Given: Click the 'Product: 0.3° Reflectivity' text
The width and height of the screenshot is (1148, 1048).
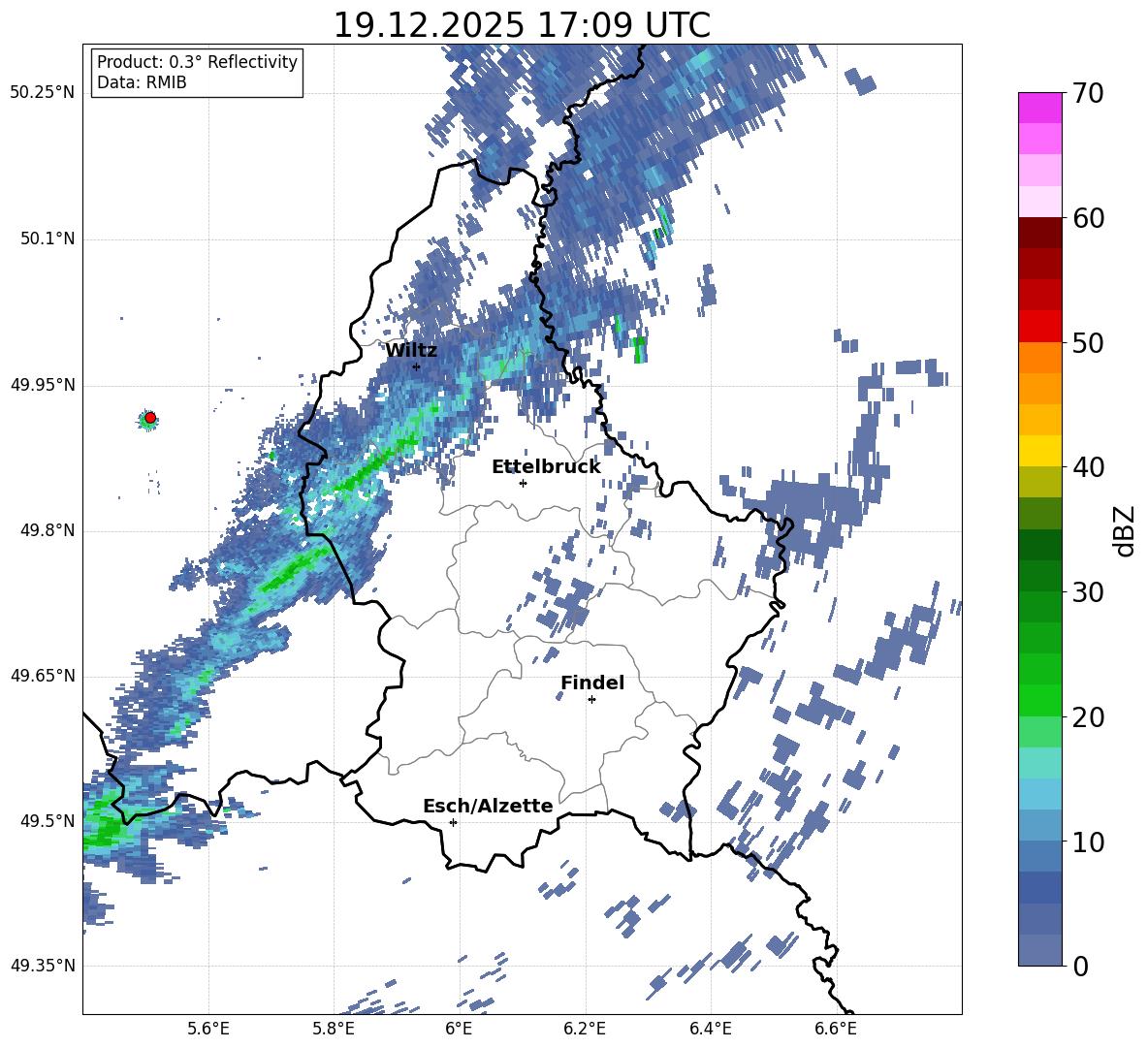Looking at the screenshot, I should coord(197,62).
